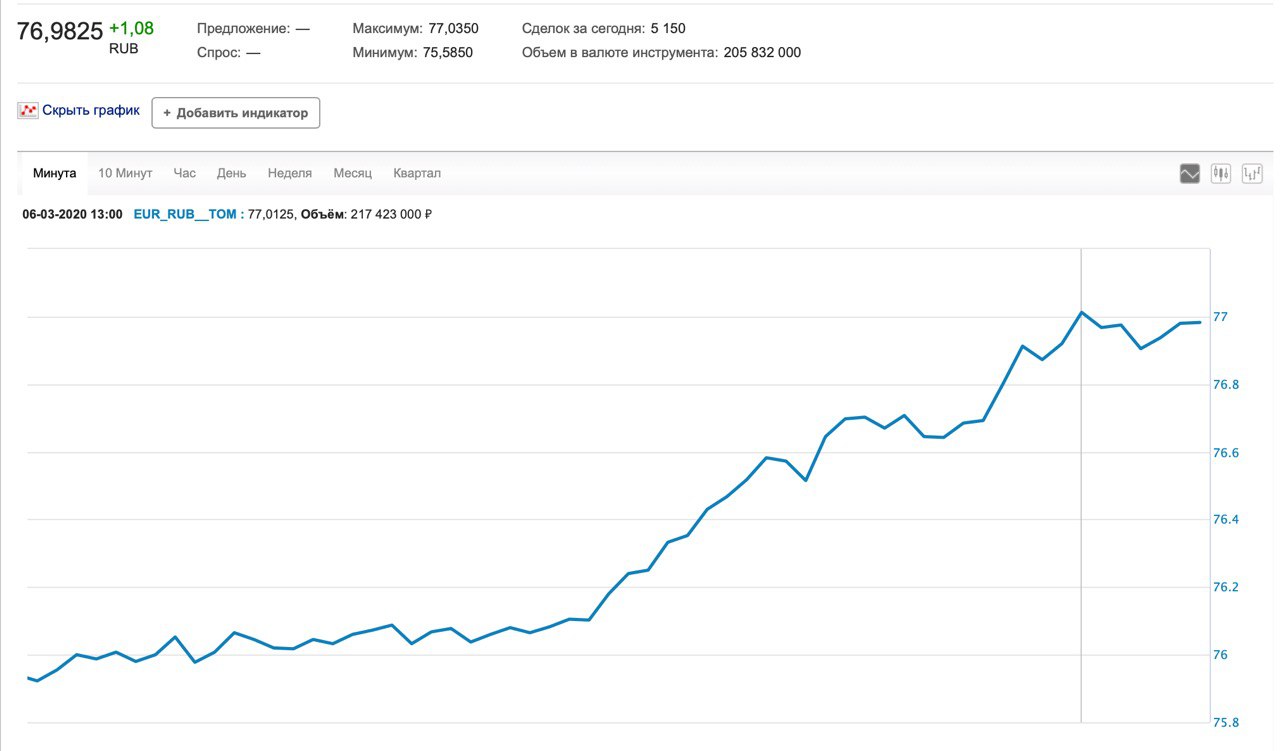Switch to Неделя interval tab
This screenshot has width=1280, height=751.
[290, 173]
